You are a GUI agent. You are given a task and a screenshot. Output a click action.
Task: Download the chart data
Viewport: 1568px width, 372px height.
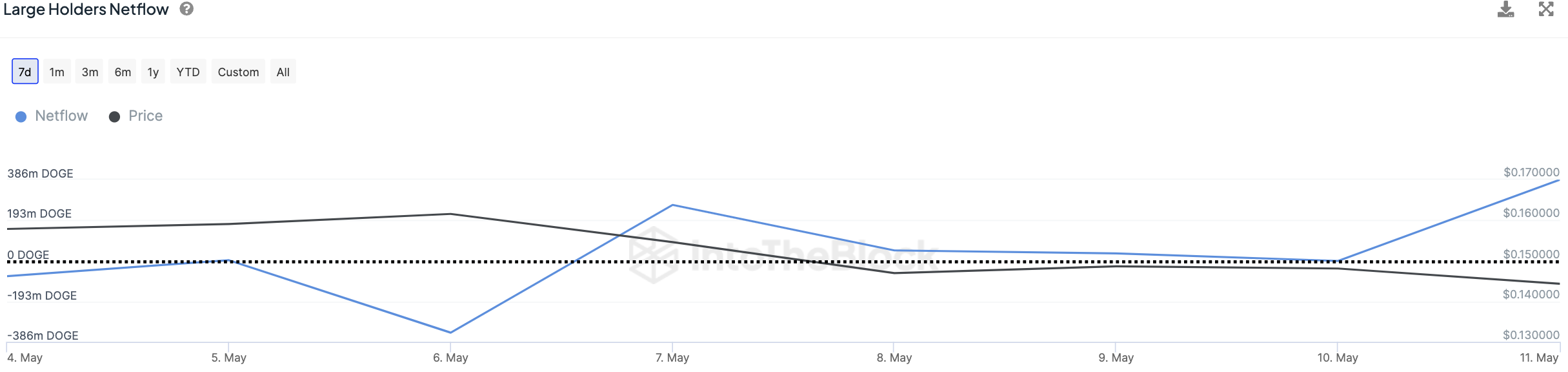point(1505,10)
